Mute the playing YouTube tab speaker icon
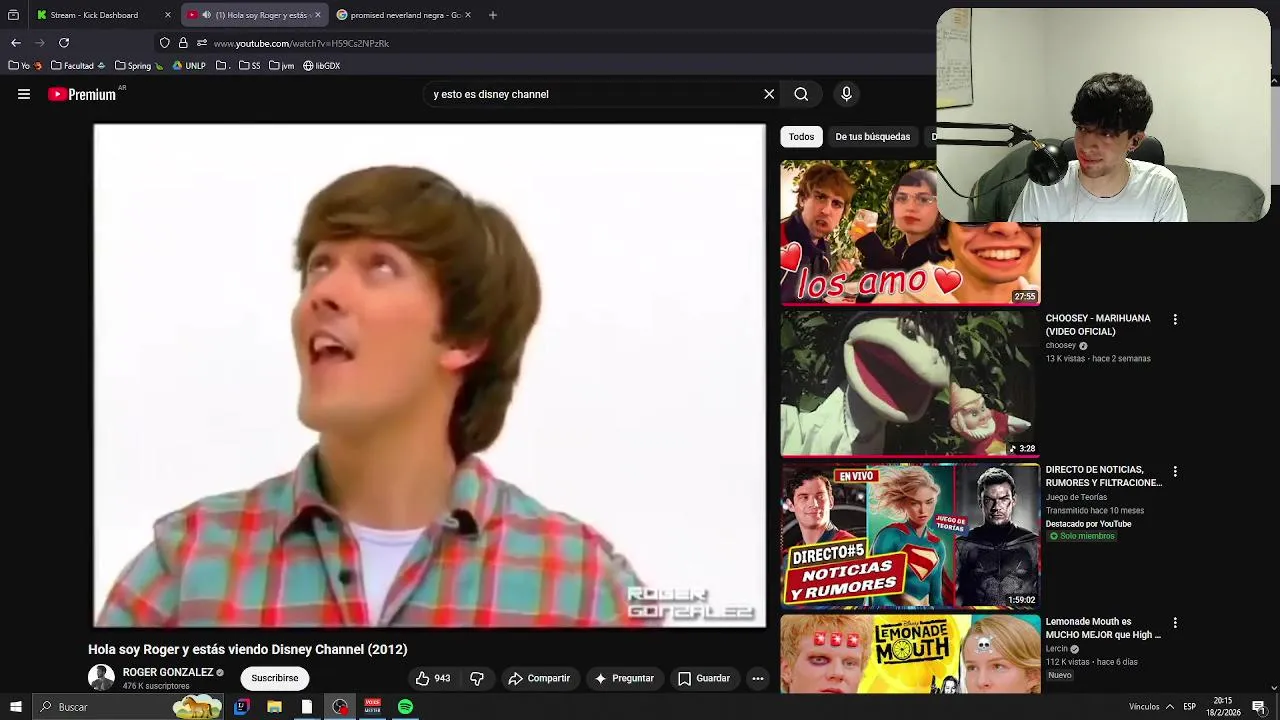 tap(205, 15)
